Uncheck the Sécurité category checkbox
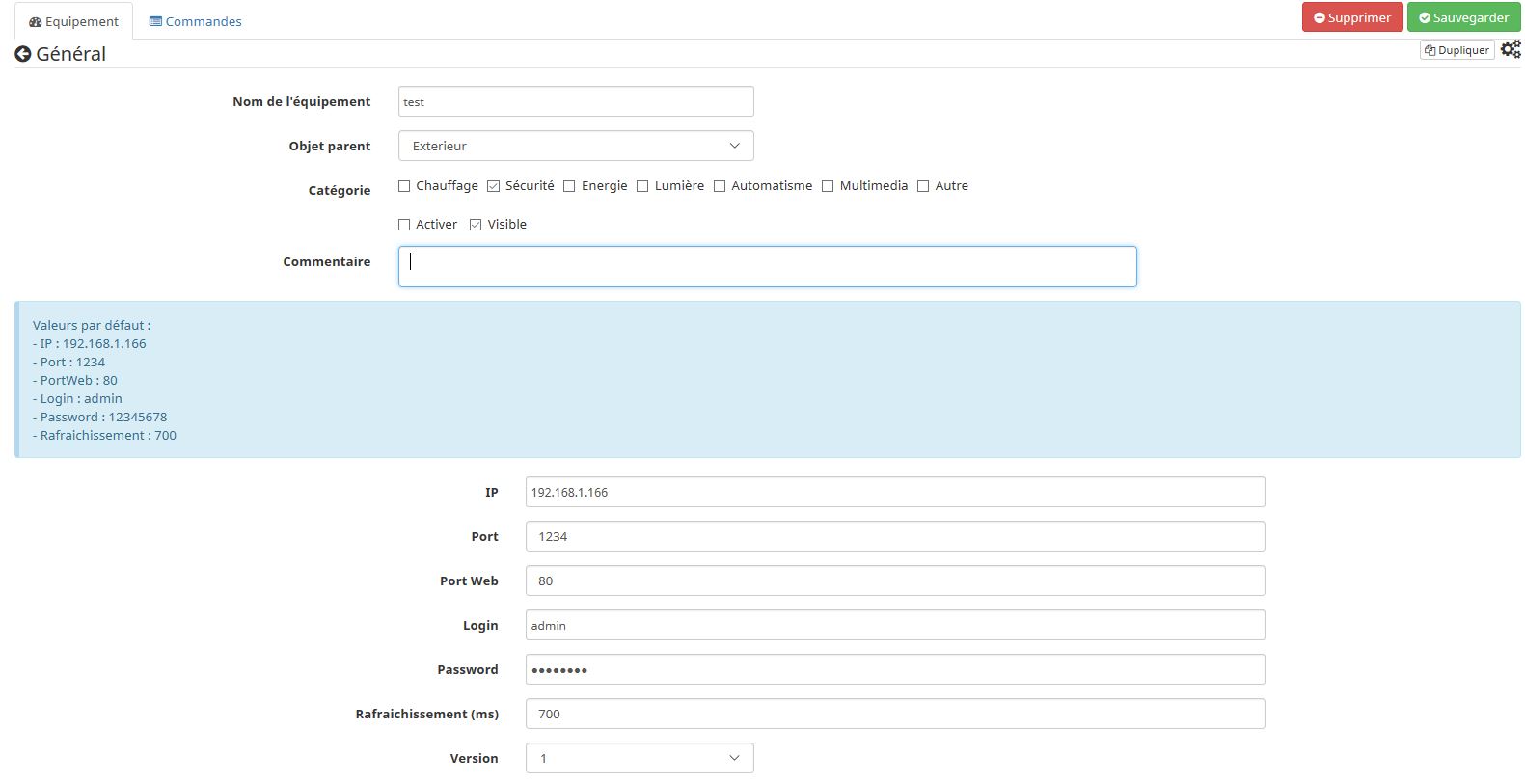Viewport: 1525px width, 784px height. (x=493, y=186)
